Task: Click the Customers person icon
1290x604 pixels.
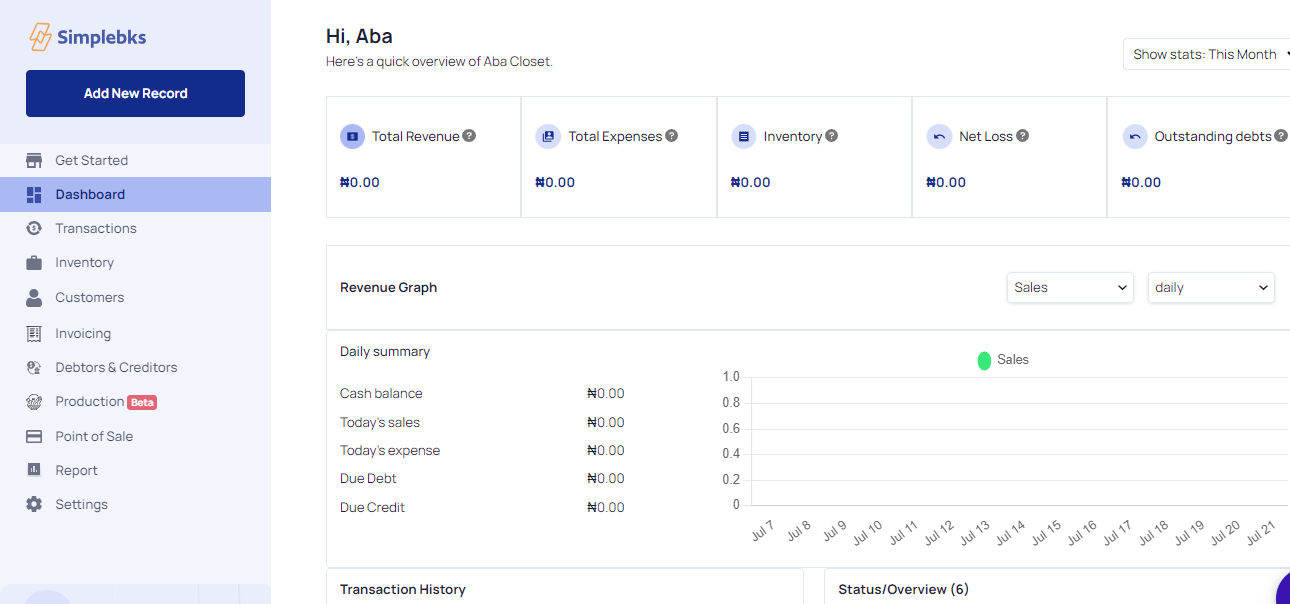Action: [34, 298]
